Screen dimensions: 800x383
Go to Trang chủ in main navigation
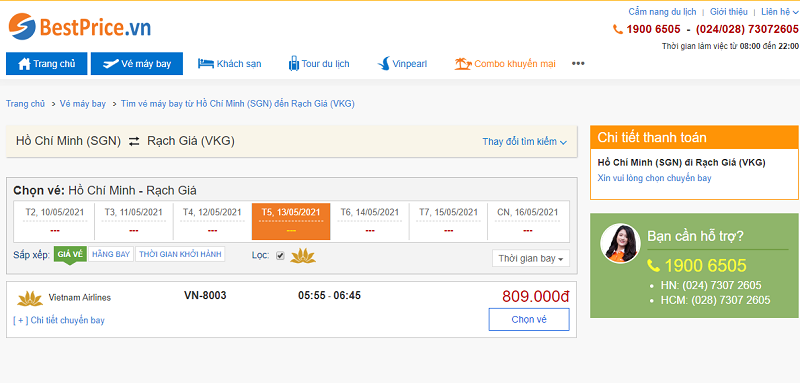[46, 64]
